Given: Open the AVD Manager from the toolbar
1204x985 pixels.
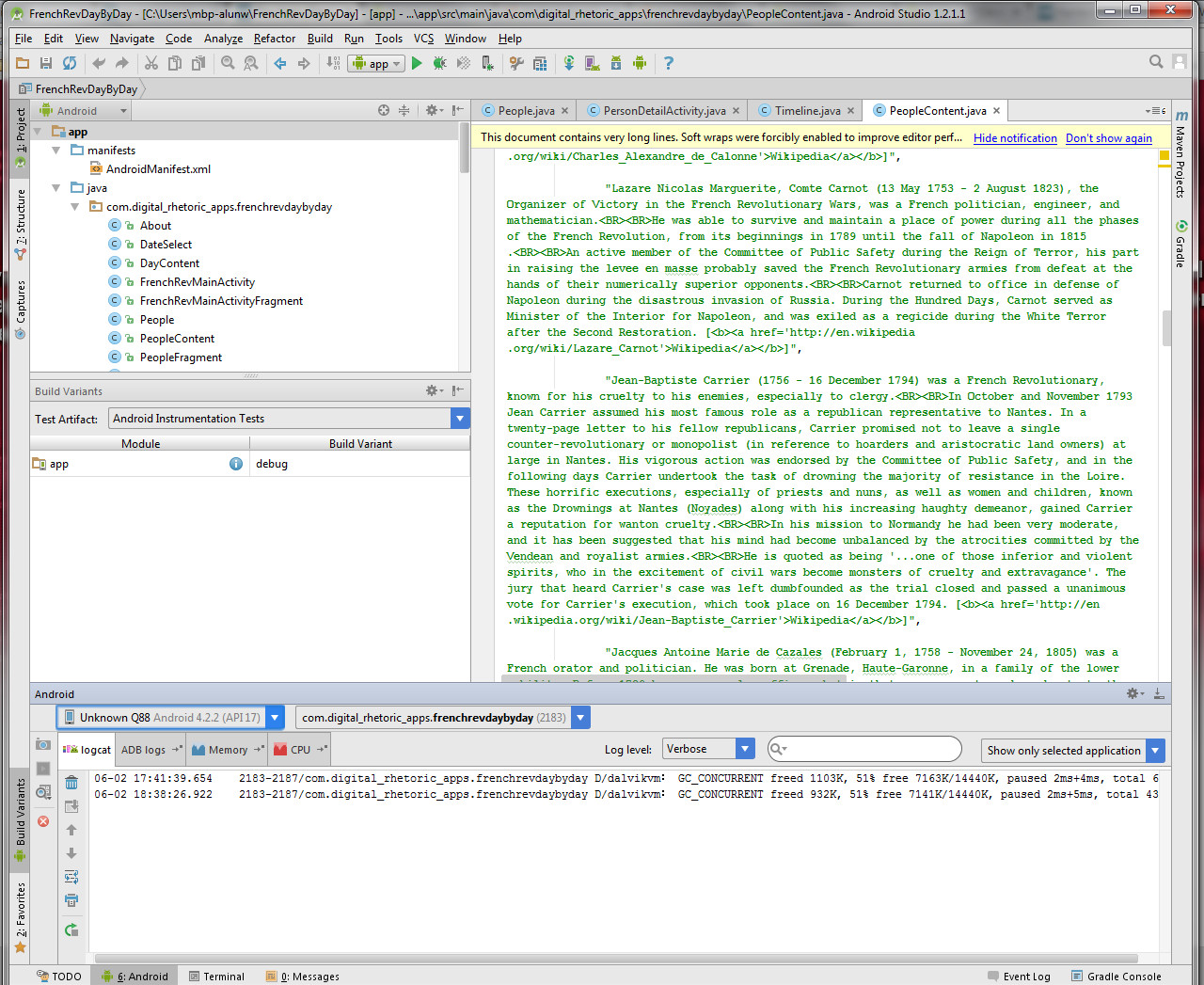Looking at the screenshot, I should click(592, 63).
